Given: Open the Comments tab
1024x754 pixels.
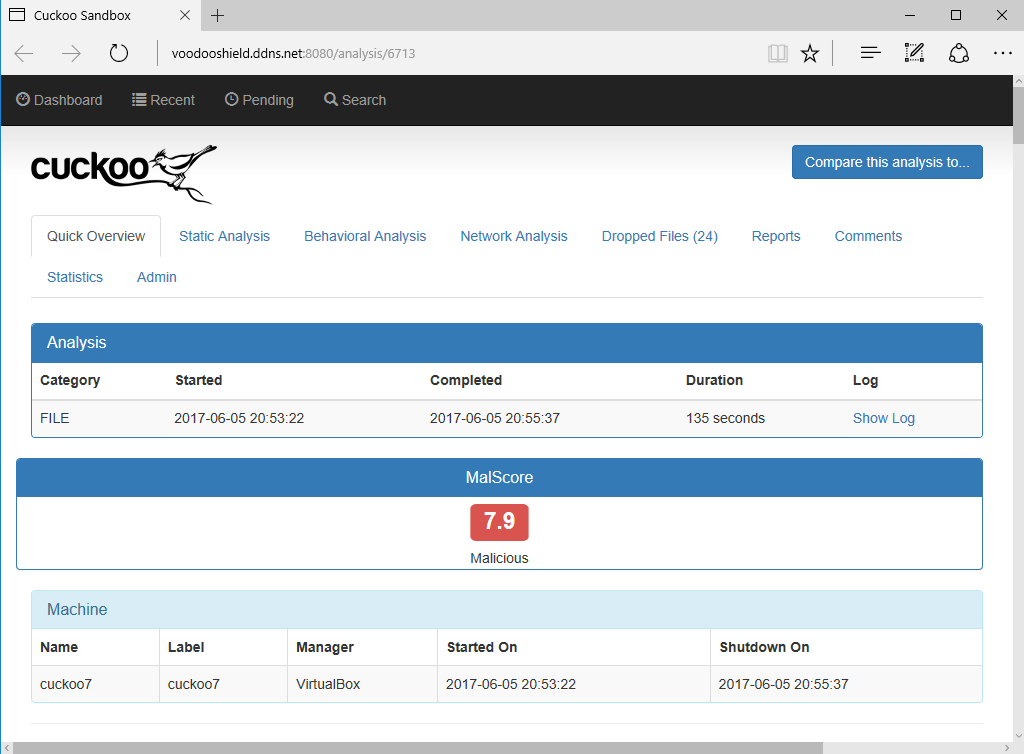Looking at the screenshot, I should tap(868, 236).
